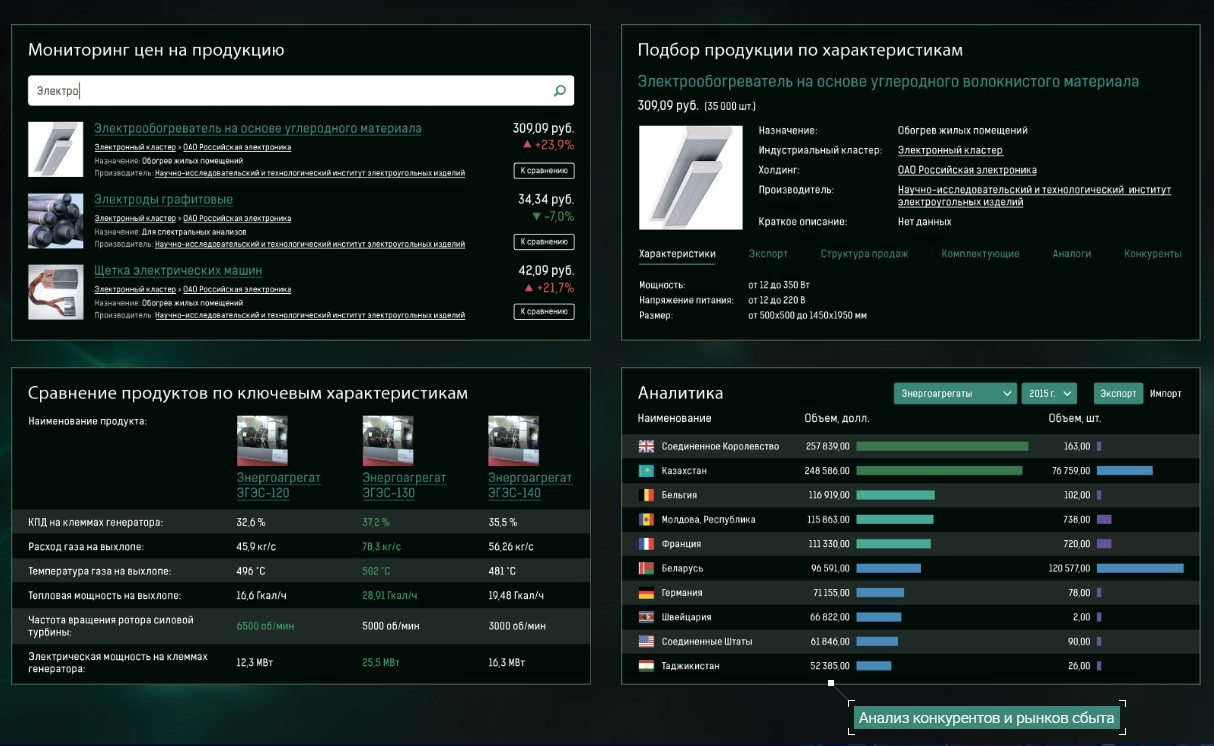Viewport: 1214px width, 746px height.
Task: Click the Kazakhstan green volume bar
Action: [939, 471]
